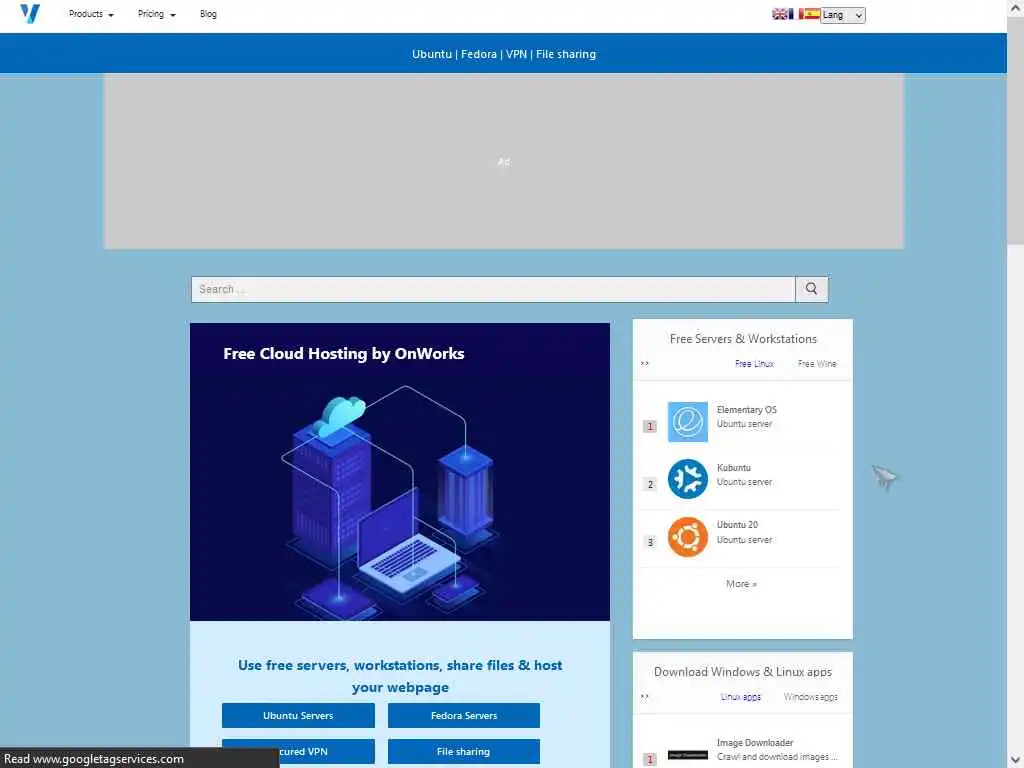
Task: Switch to the Linux apps tab
Action: pos(741,697)
